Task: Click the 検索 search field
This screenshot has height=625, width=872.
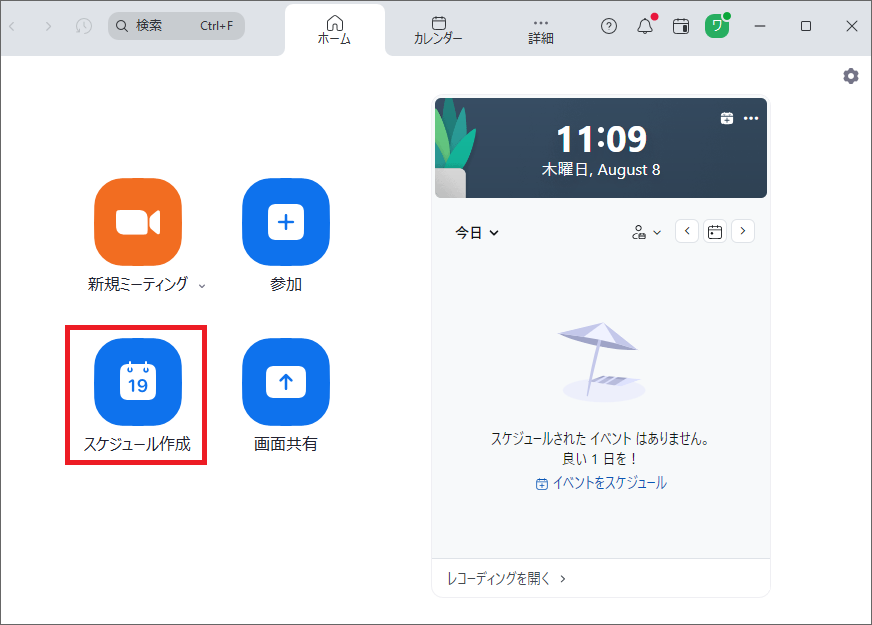Action: [176, 26]
